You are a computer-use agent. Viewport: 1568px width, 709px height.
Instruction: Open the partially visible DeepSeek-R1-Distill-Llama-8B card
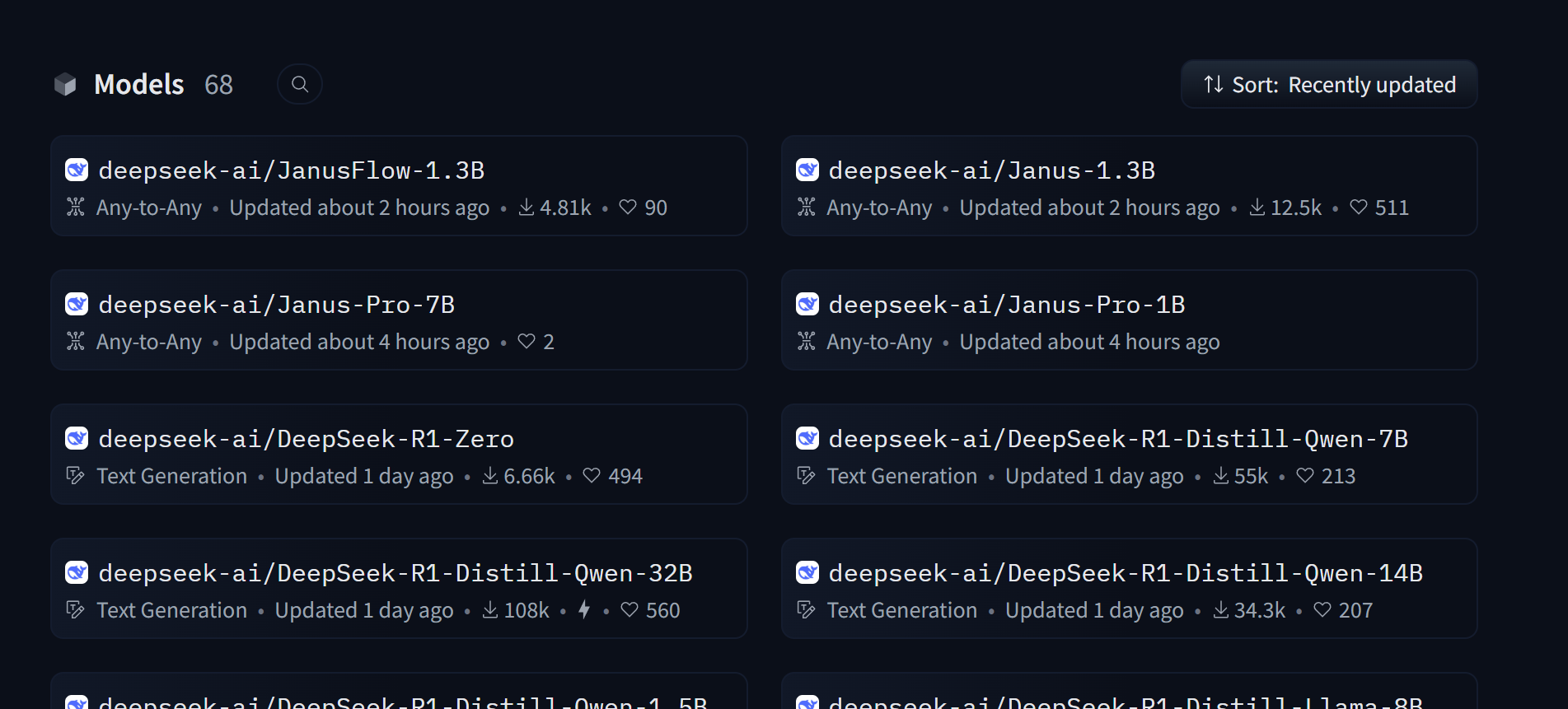1129,691
